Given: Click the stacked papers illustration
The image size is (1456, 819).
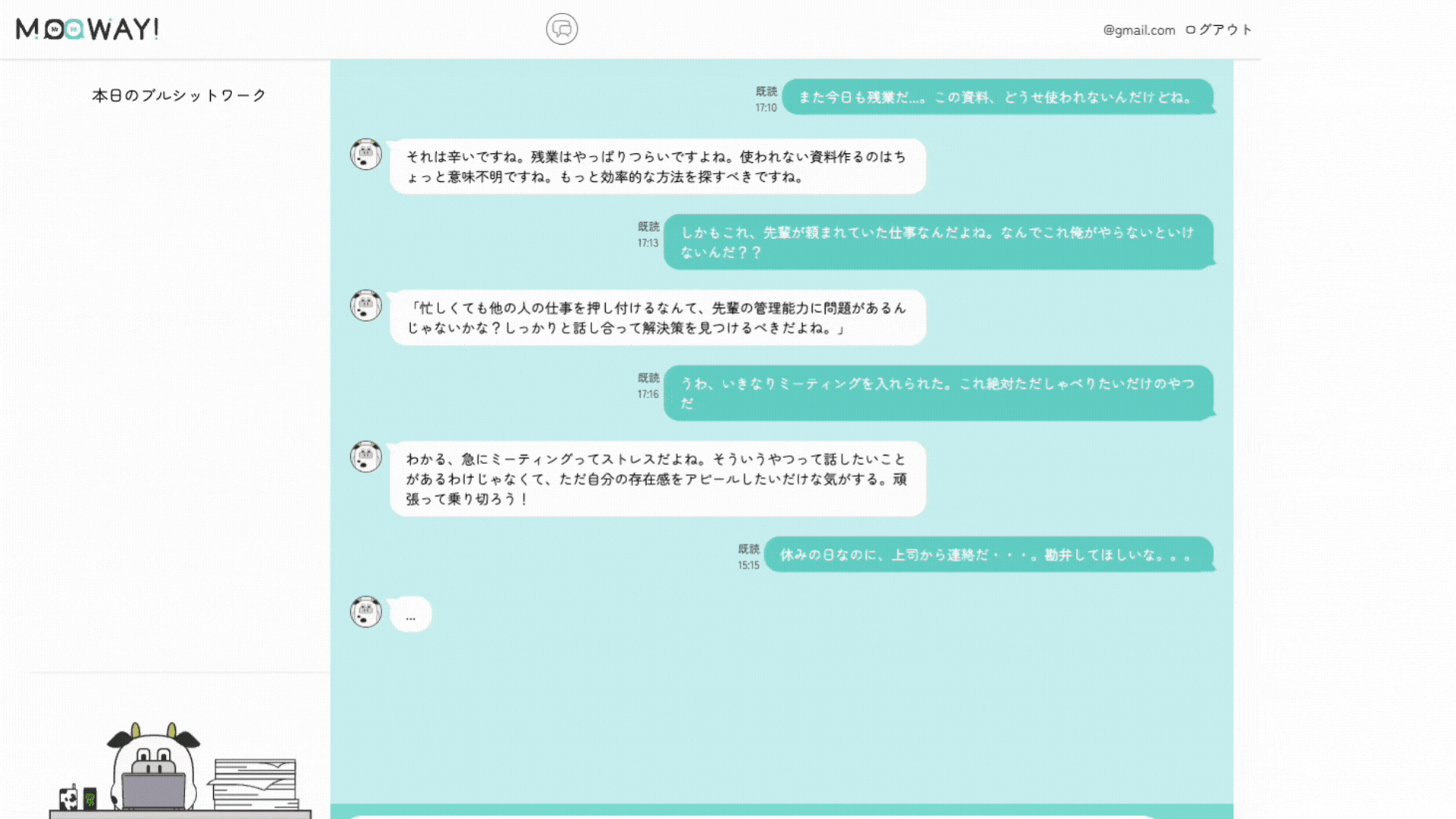Looking at the screenshot, I should (x=256, y=783).
